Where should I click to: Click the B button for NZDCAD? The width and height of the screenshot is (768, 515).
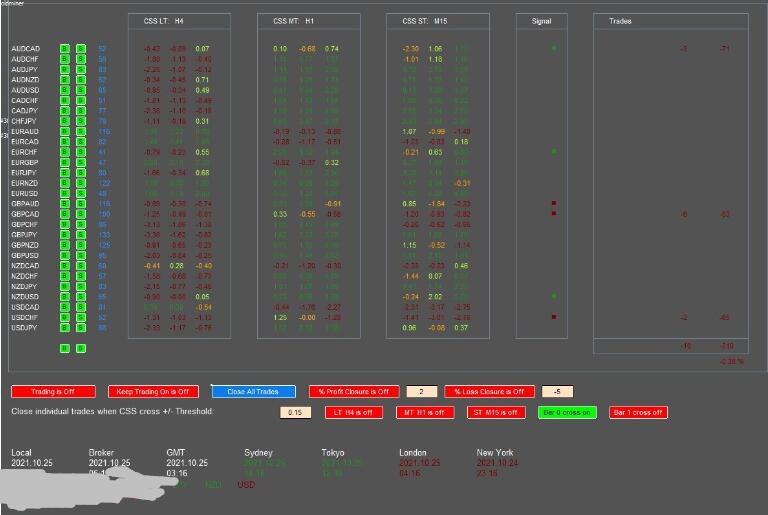65,266
